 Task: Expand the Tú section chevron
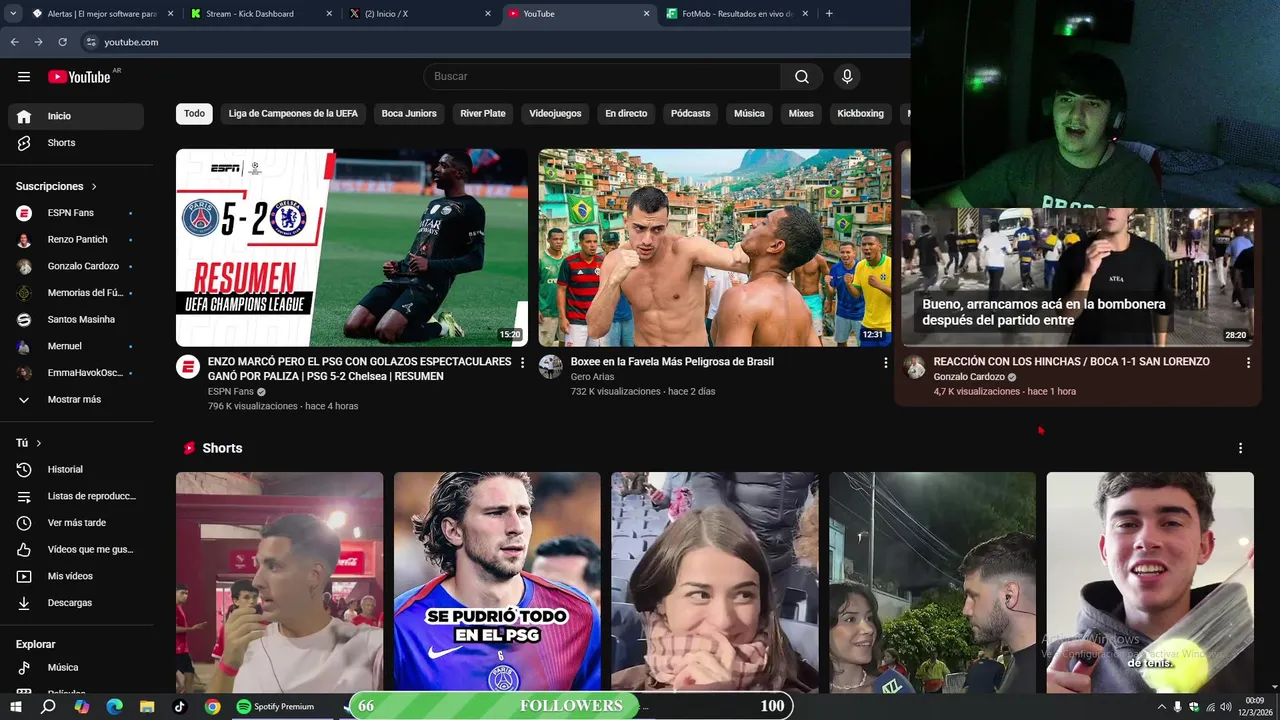click(39, 443)
